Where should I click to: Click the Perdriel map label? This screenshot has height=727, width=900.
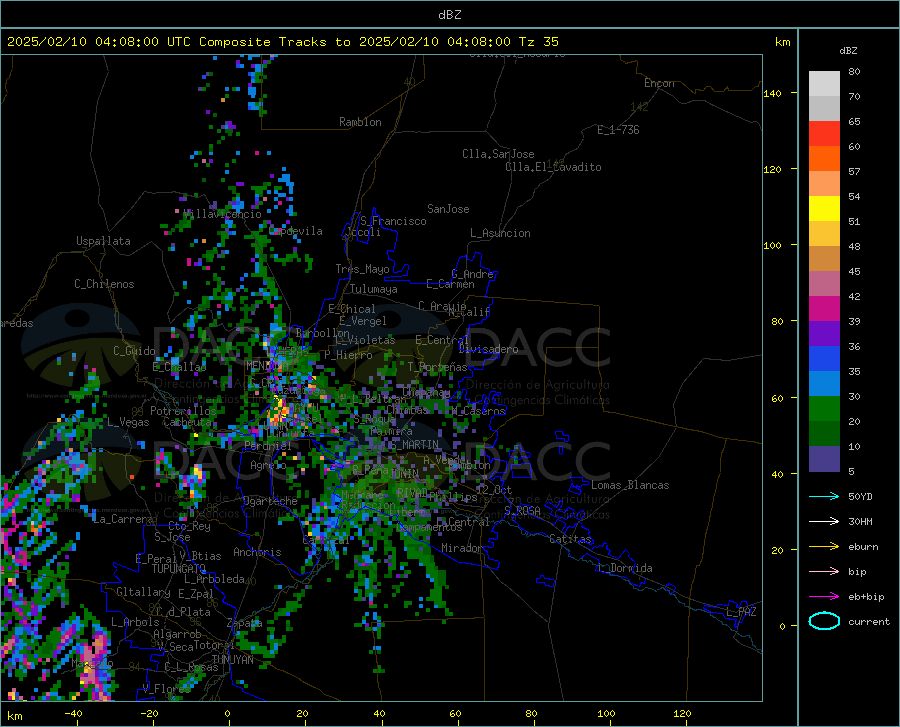click(268, 445)
